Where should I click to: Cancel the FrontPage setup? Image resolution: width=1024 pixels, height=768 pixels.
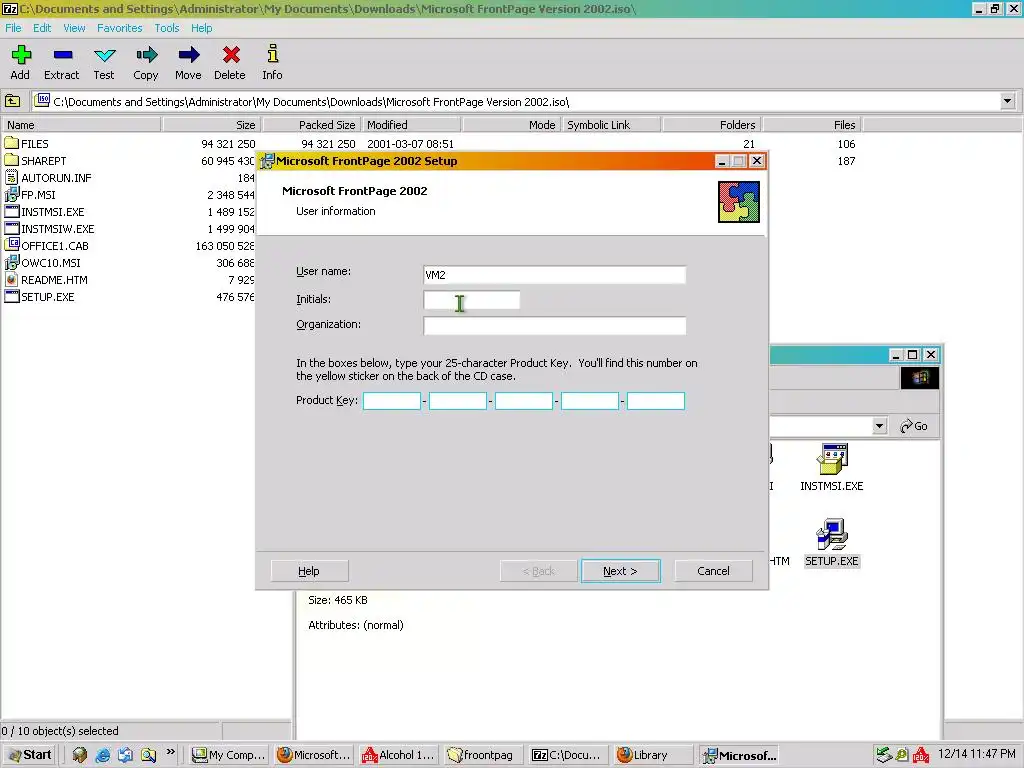pos(713,571)
